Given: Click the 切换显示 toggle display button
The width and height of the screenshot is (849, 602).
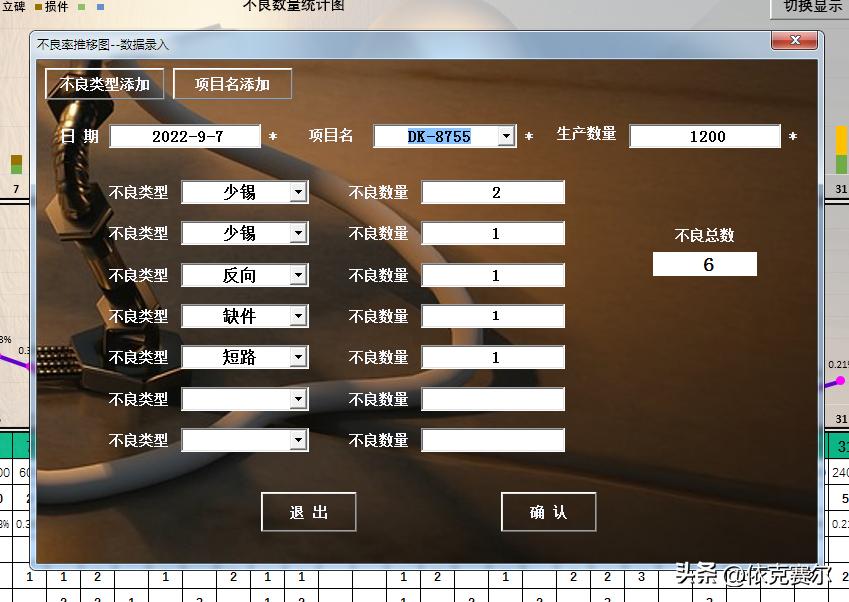Looking at the screenshot, I should [x=812, y=7].
